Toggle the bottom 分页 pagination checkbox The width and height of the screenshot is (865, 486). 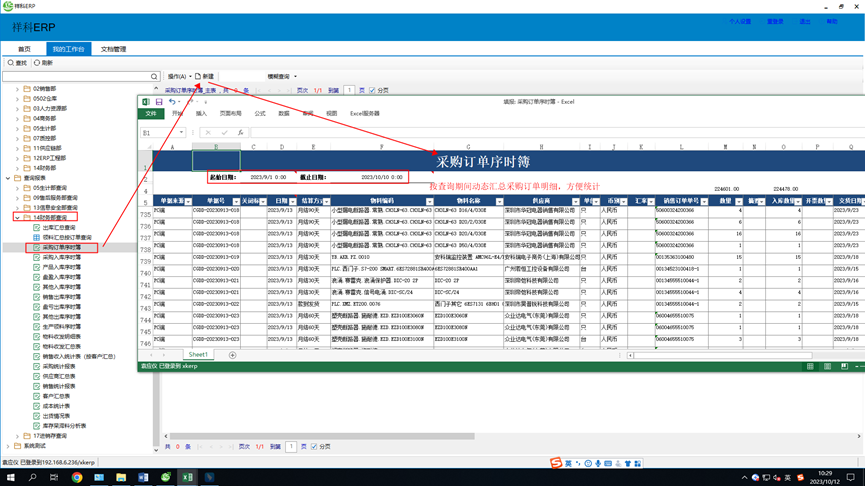314,447
